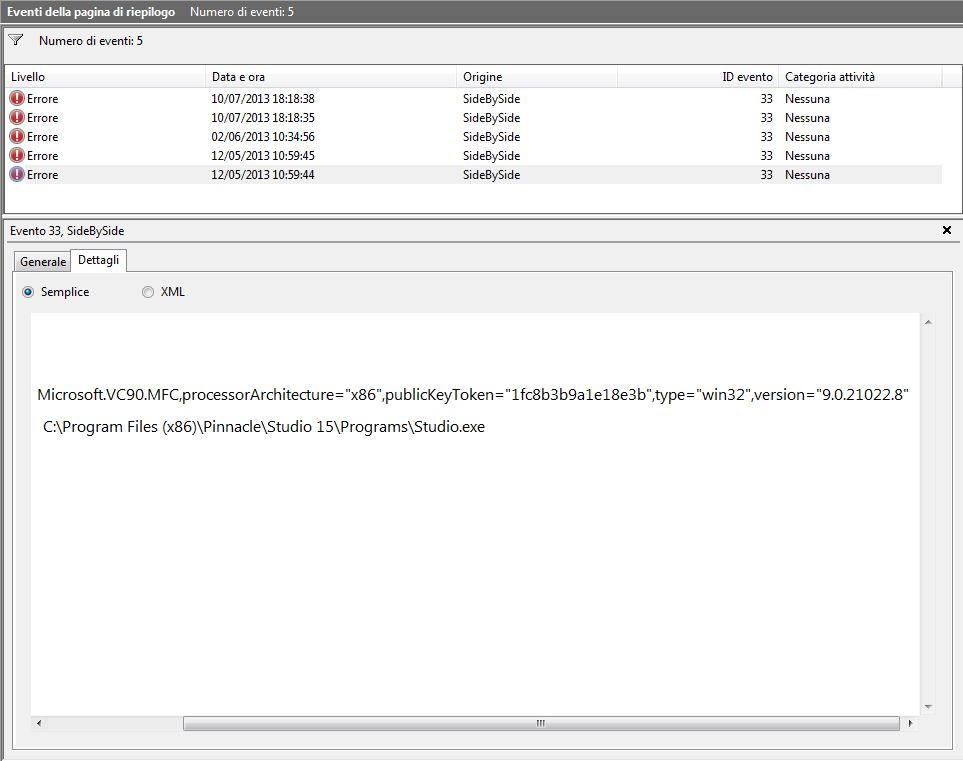Select the Semplice radio button

28,292
